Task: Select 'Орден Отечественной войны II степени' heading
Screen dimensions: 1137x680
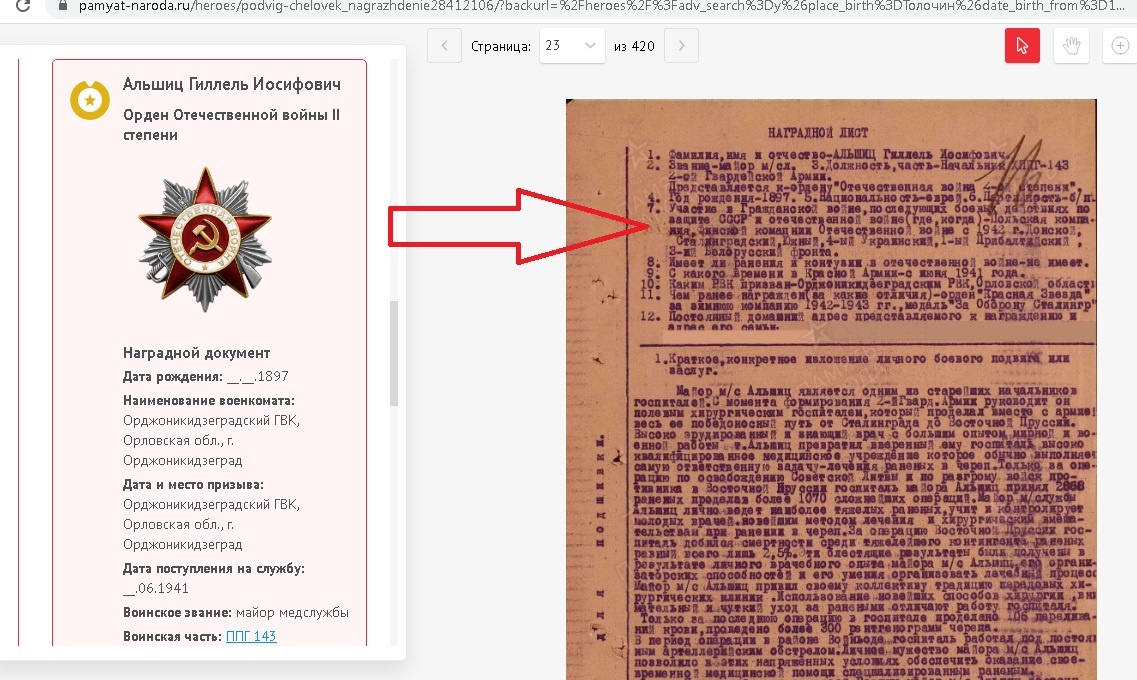Action: pos(231,125)
